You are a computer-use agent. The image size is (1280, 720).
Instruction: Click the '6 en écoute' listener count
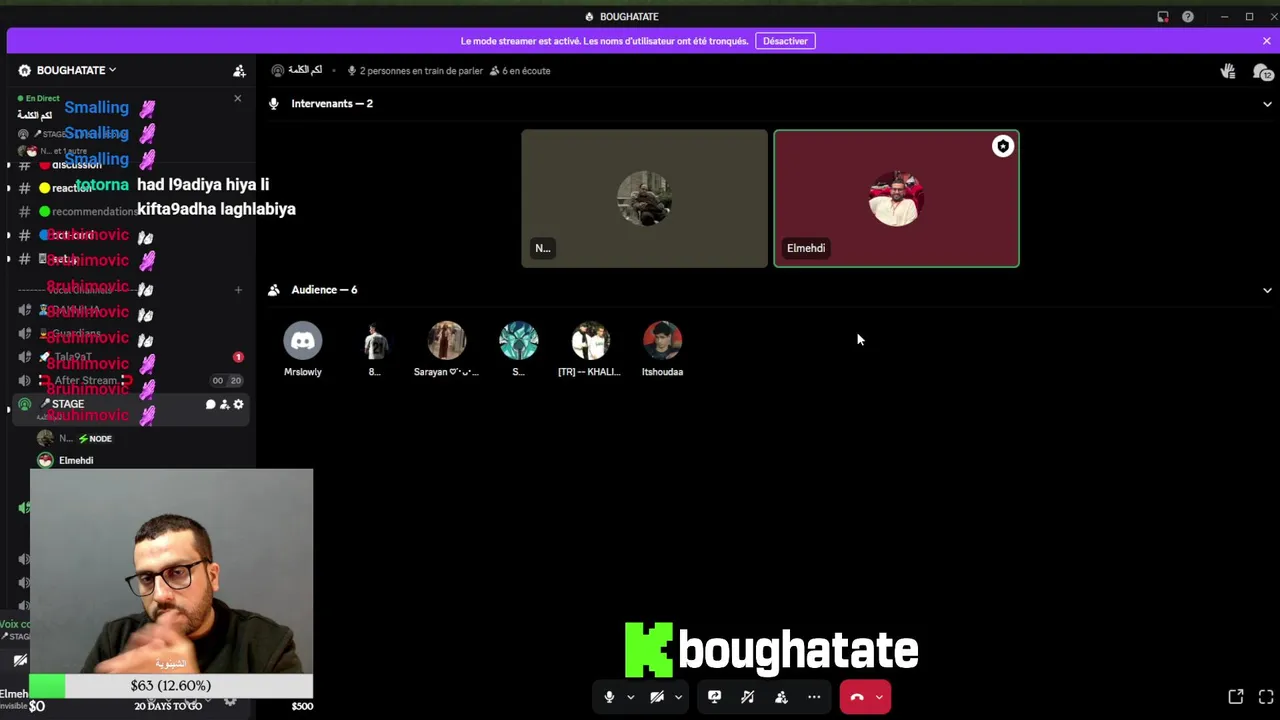[x=526, y=71]
